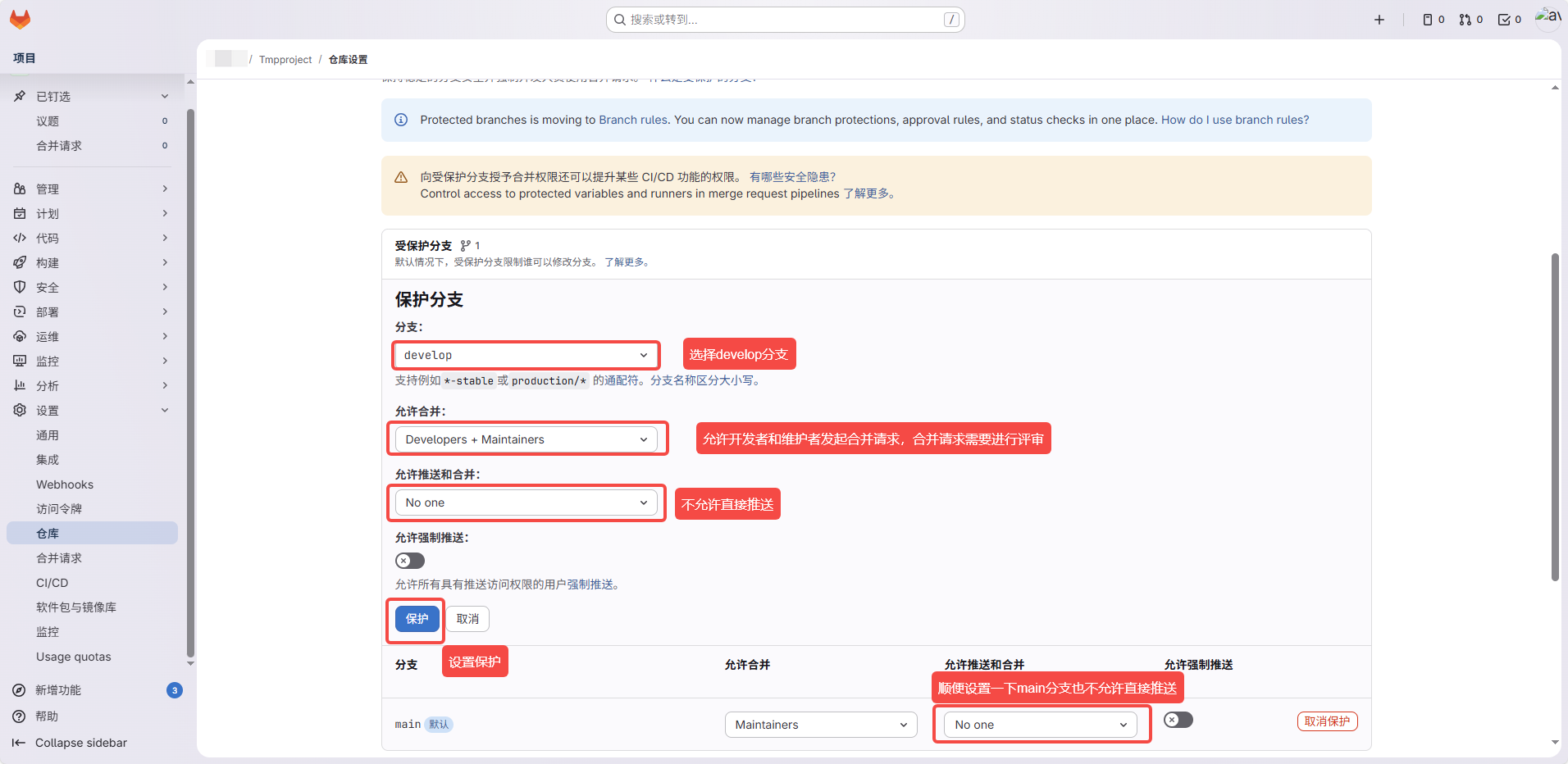Click the top search input field
The width and height of the screenshot is (1568, 764).
pyautogui.click(x=785, y=20)
